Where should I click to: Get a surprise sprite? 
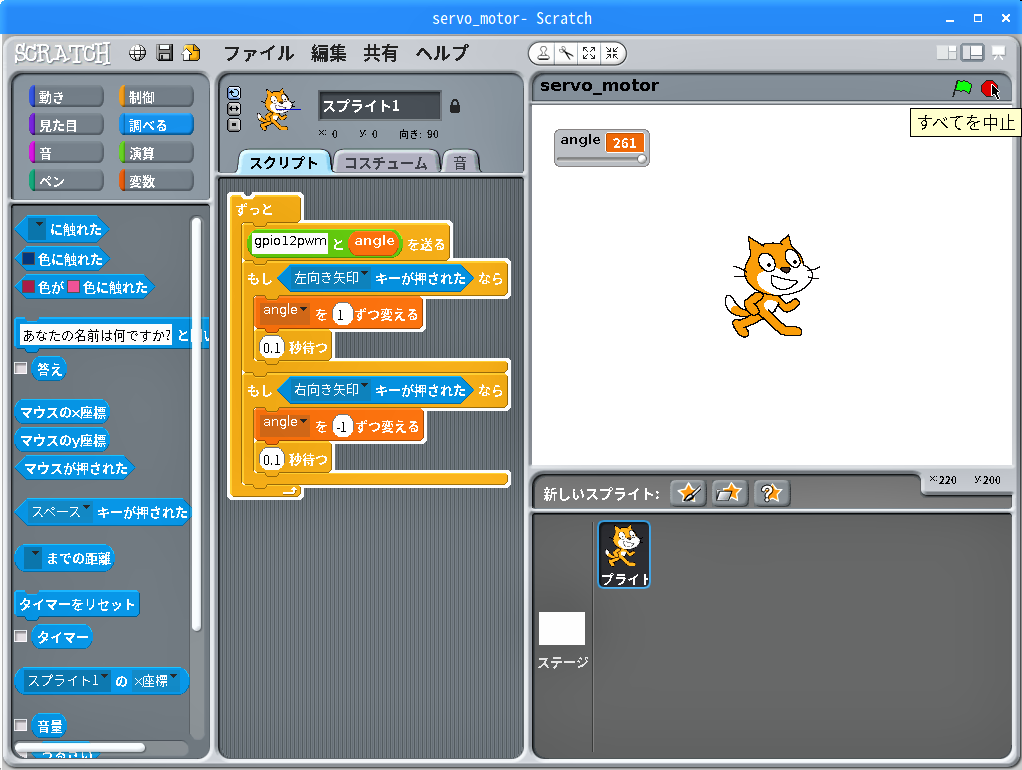pos(772,493)
